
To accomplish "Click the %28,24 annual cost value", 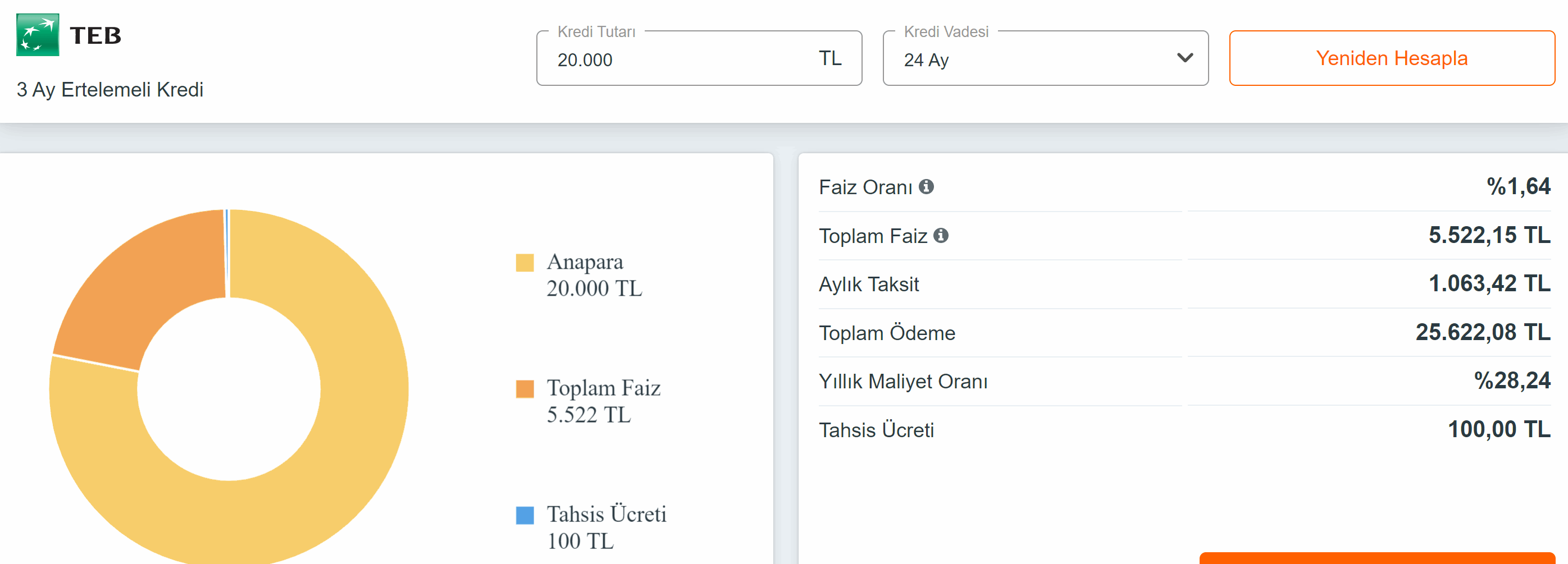I will [1512, 381].
